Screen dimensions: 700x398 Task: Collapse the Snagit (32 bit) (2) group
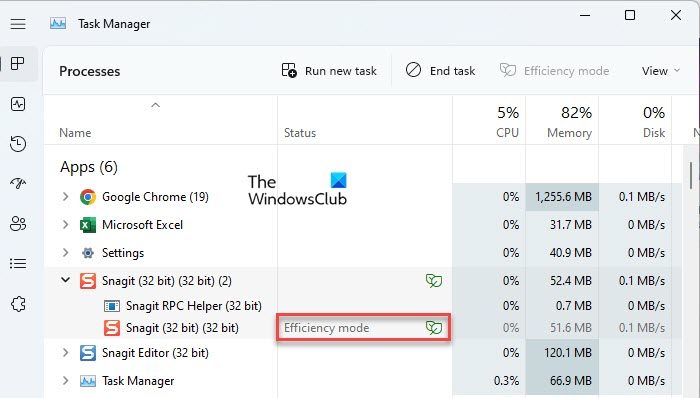click(66, 280)
